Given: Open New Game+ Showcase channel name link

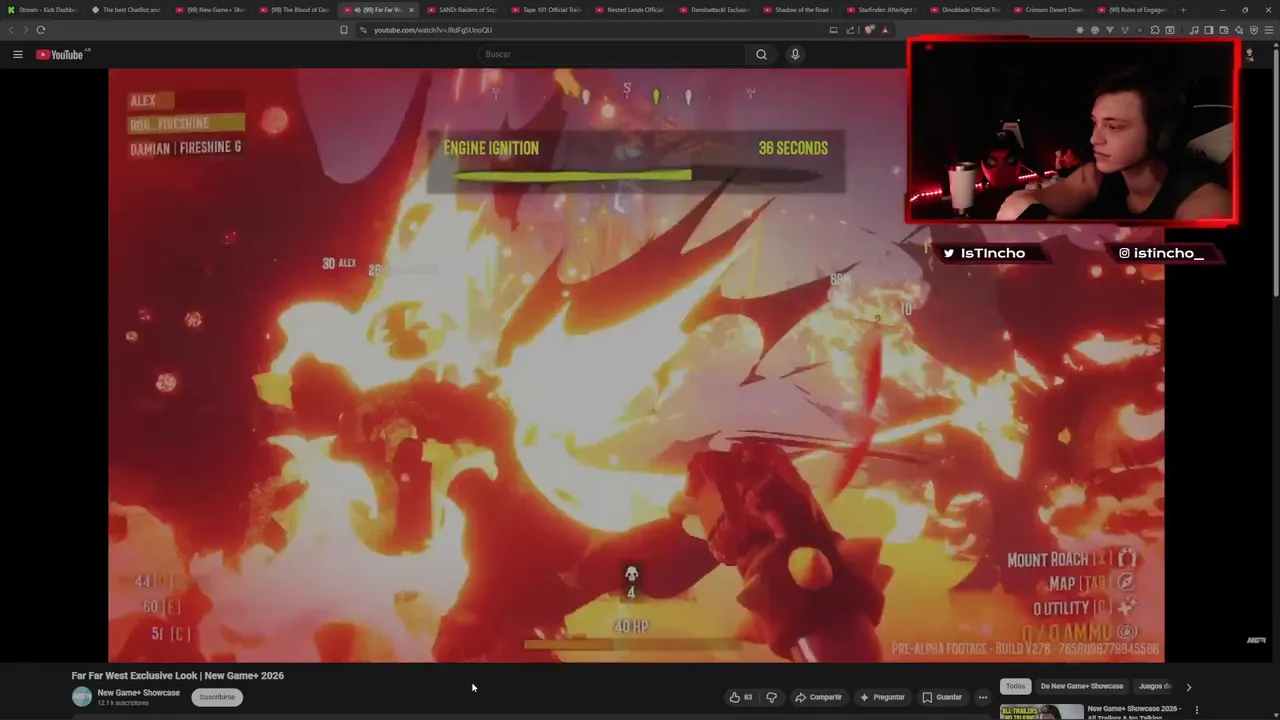Looking at the screenshot, I should (139, 693).
